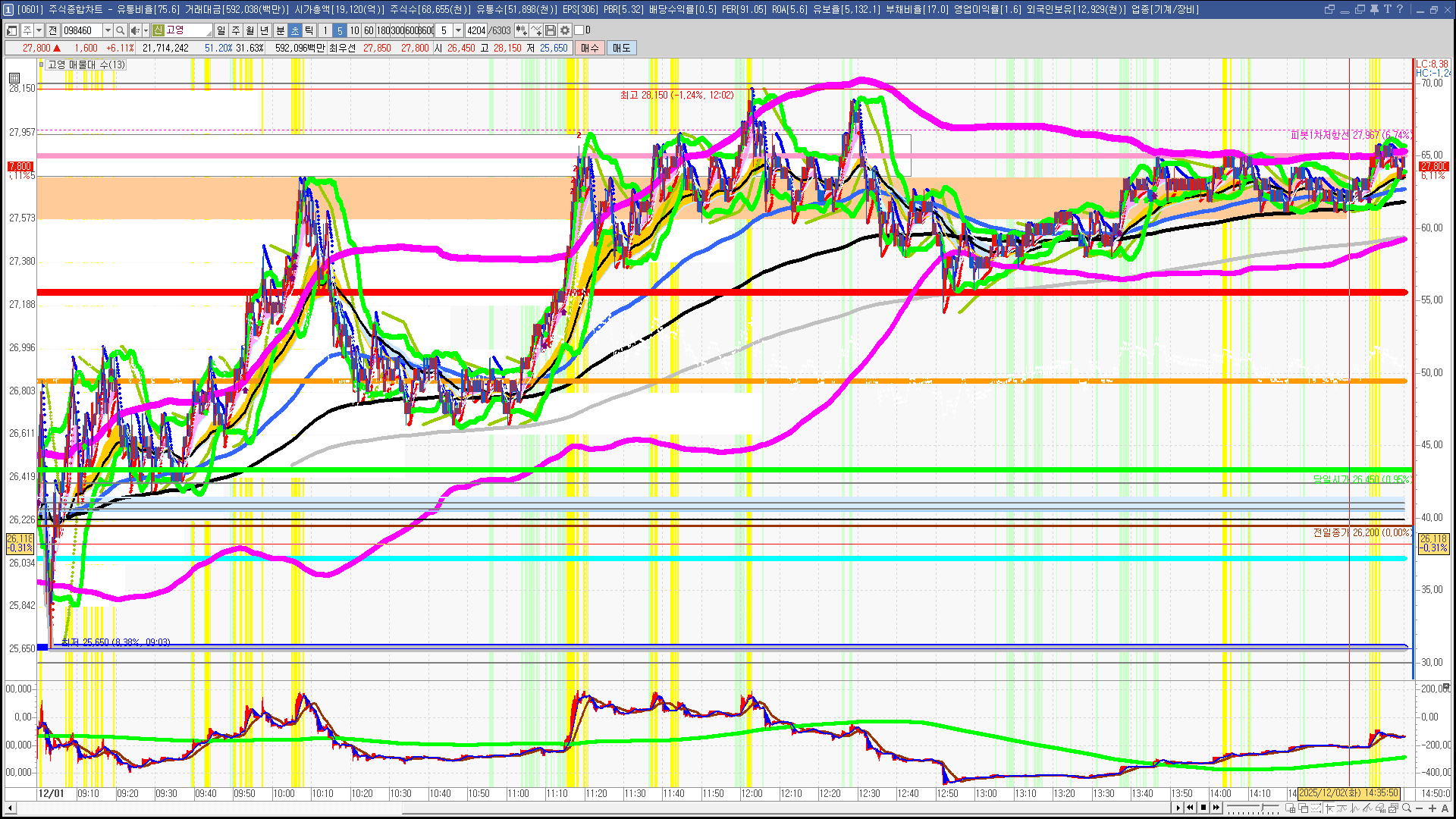Open the interval value dropdown arrow
Screen dimensions: 1456x819
coord(458,30)
